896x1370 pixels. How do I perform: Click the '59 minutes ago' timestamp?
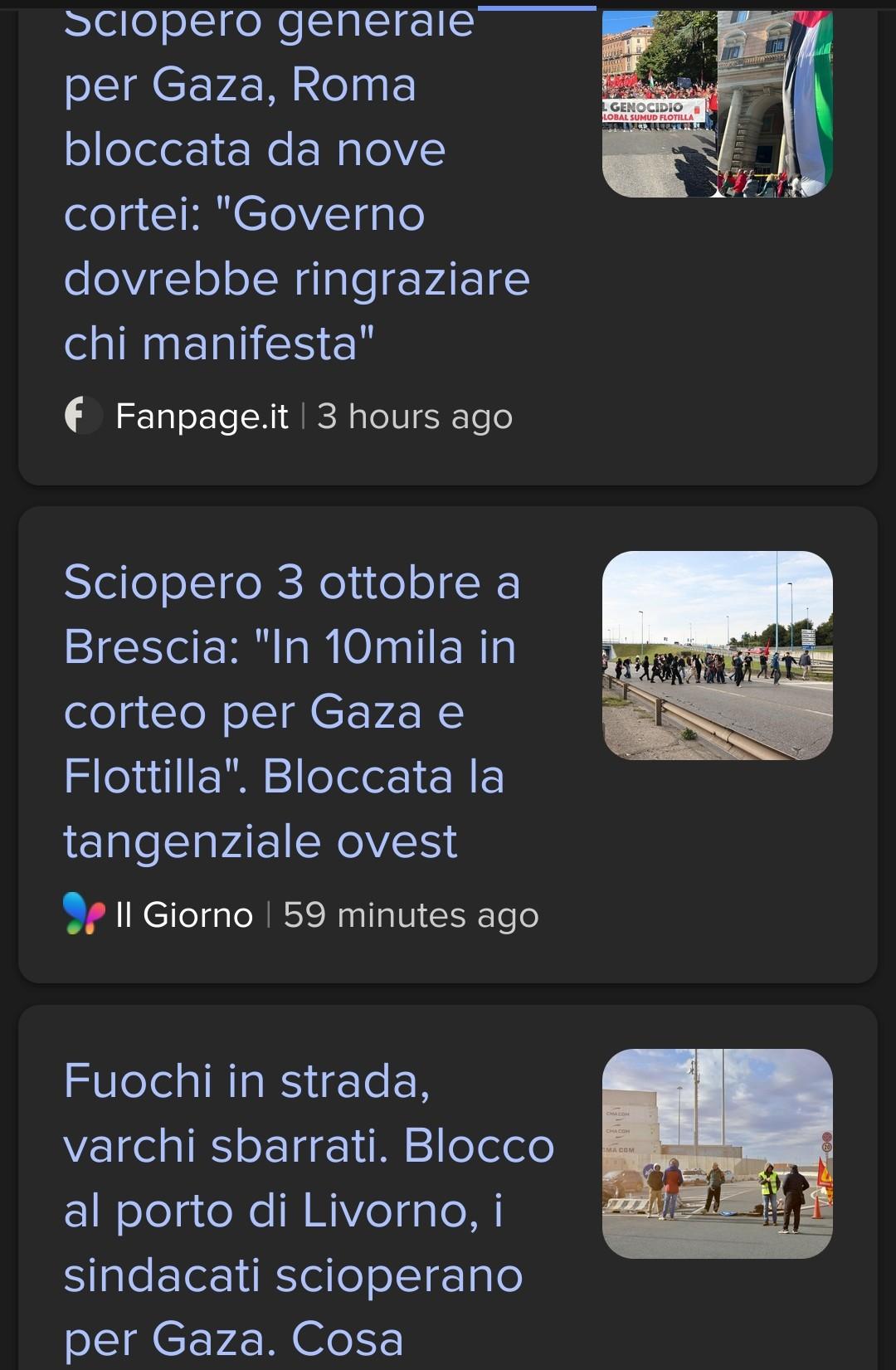(411, 915)
